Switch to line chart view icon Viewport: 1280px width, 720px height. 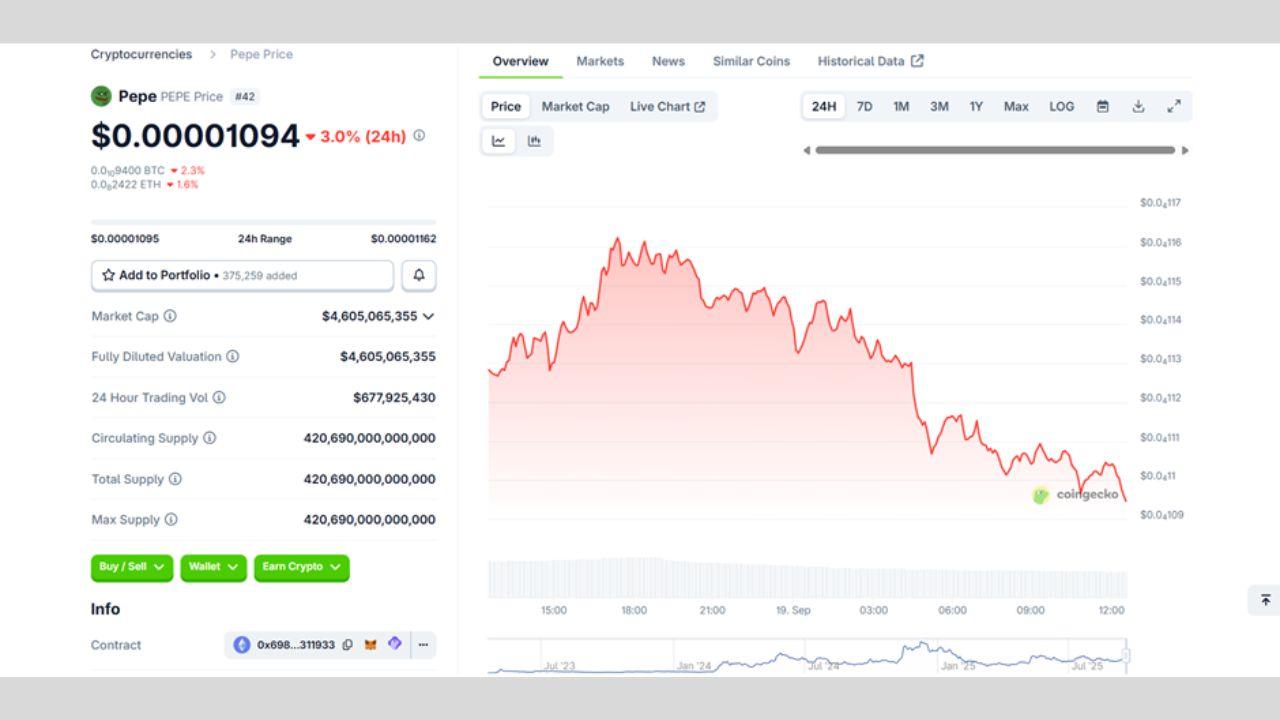coord(498,141)
